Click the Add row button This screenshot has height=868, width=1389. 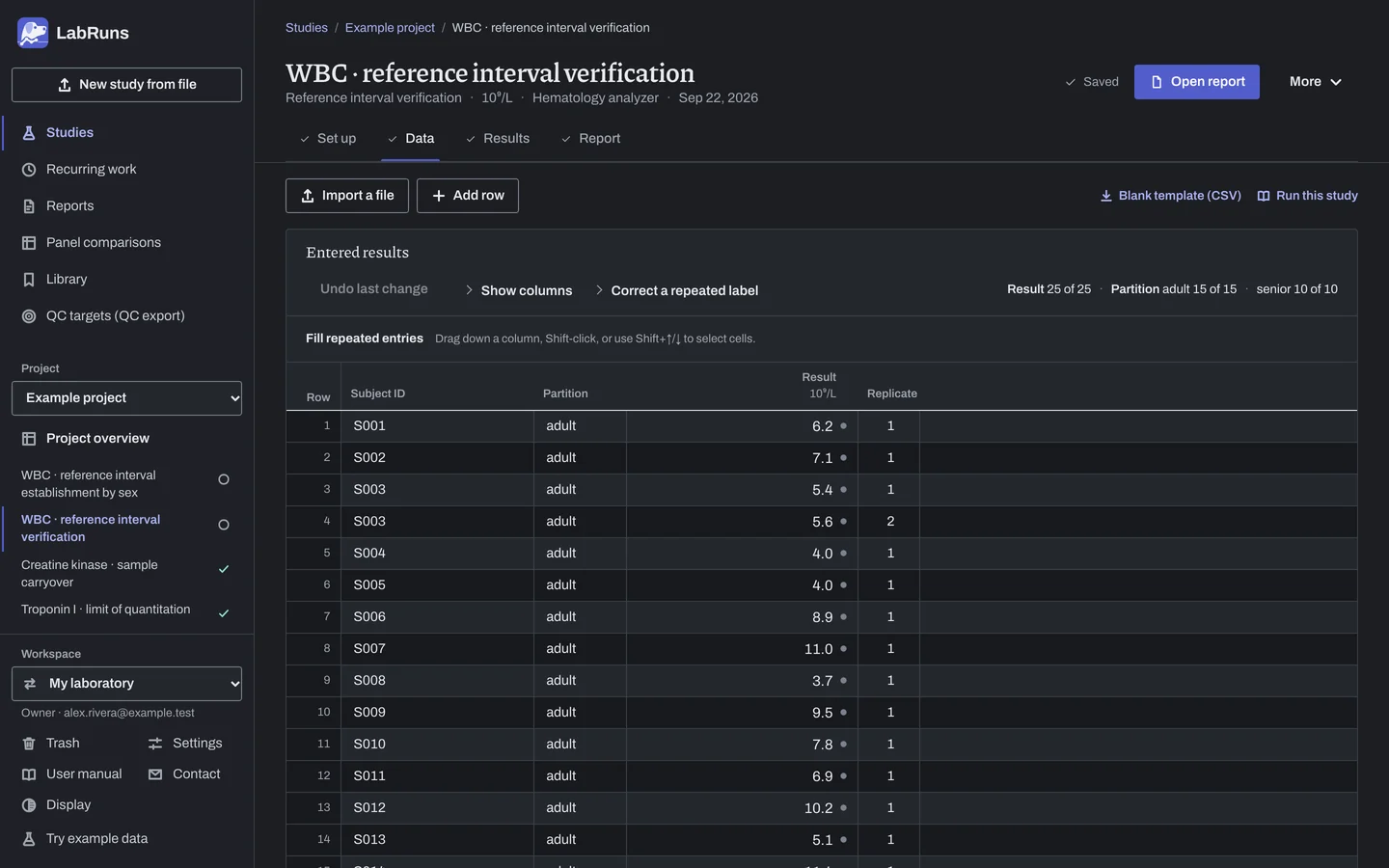[x=468, y=196]
